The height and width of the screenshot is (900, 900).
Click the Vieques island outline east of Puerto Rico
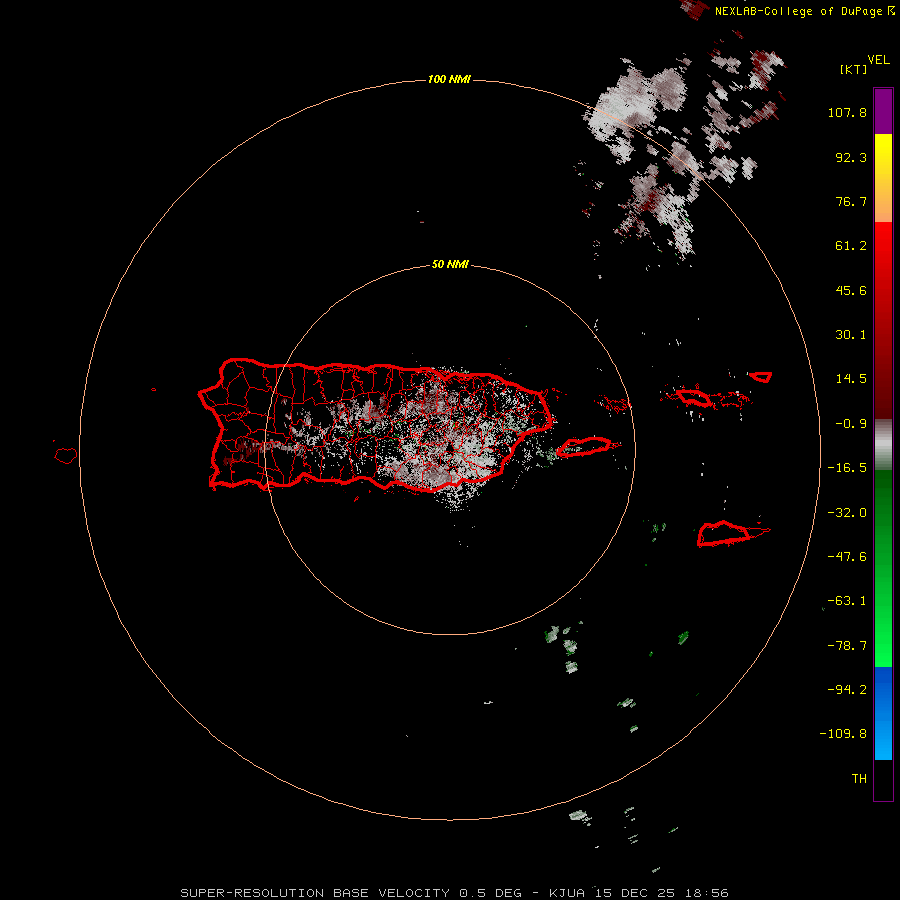[x=584, y=446]
